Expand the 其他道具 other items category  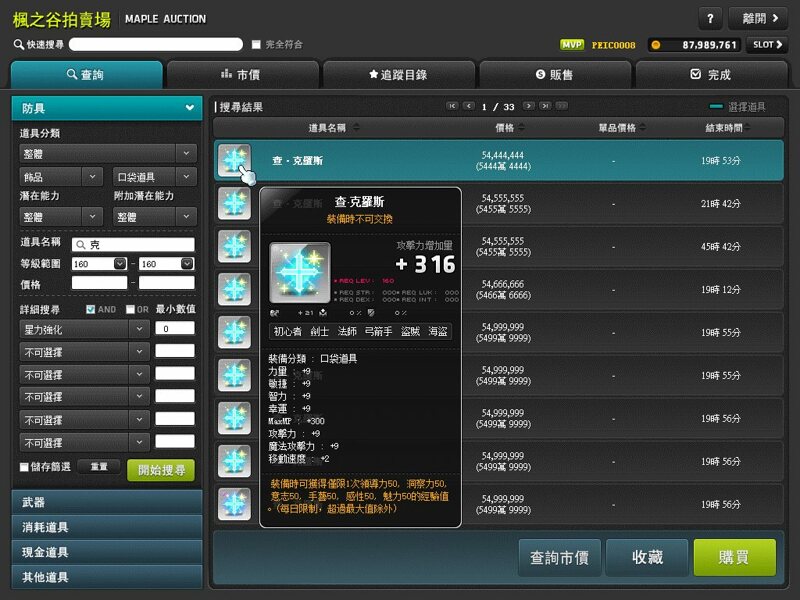pos(107,577)
